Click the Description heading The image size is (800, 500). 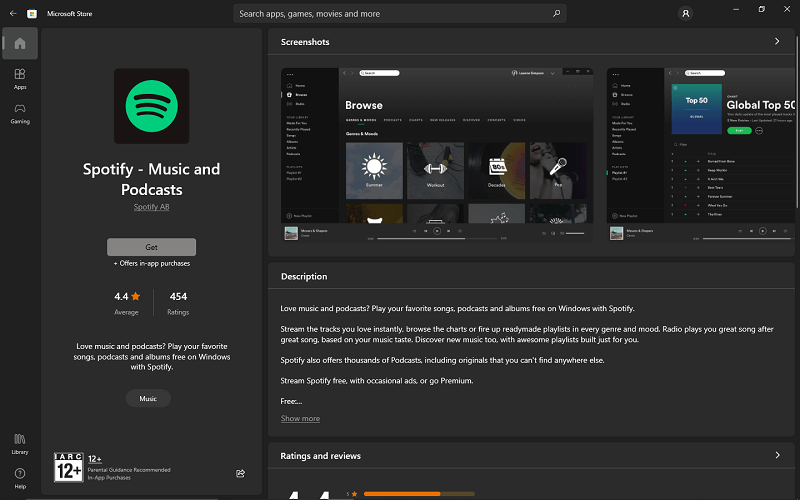click(304, 276)
